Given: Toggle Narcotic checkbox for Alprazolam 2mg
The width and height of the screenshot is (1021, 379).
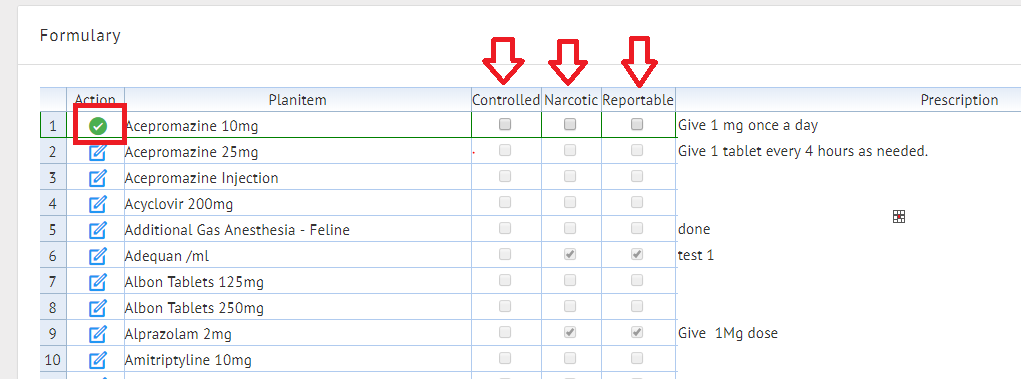Looking at the screenshot, I should click(x=570, y=332).
